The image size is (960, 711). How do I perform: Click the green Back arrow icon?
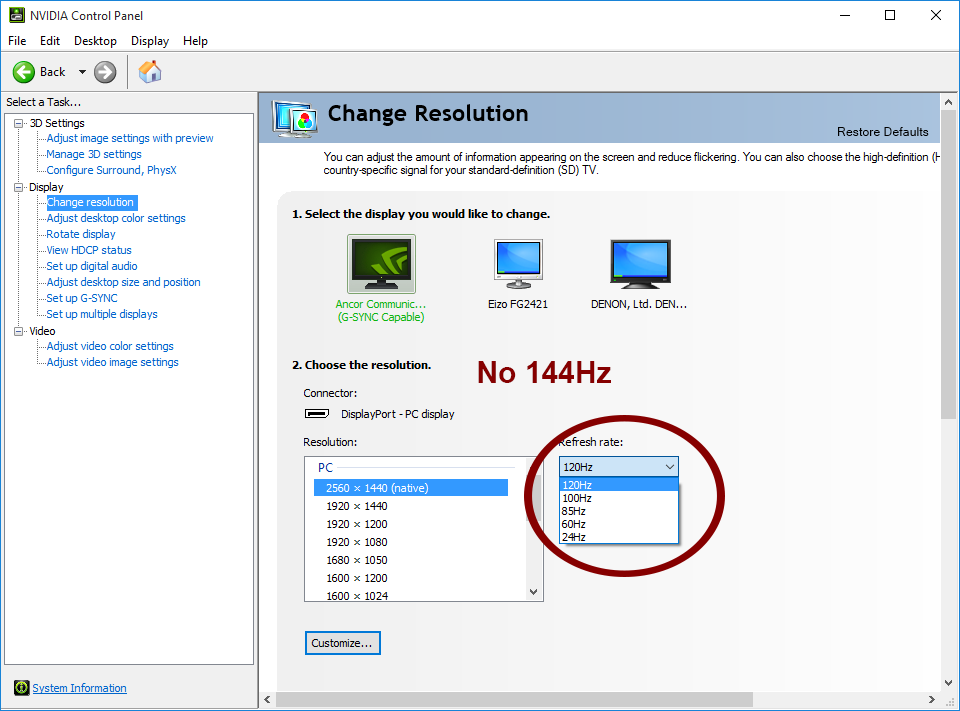24,72
